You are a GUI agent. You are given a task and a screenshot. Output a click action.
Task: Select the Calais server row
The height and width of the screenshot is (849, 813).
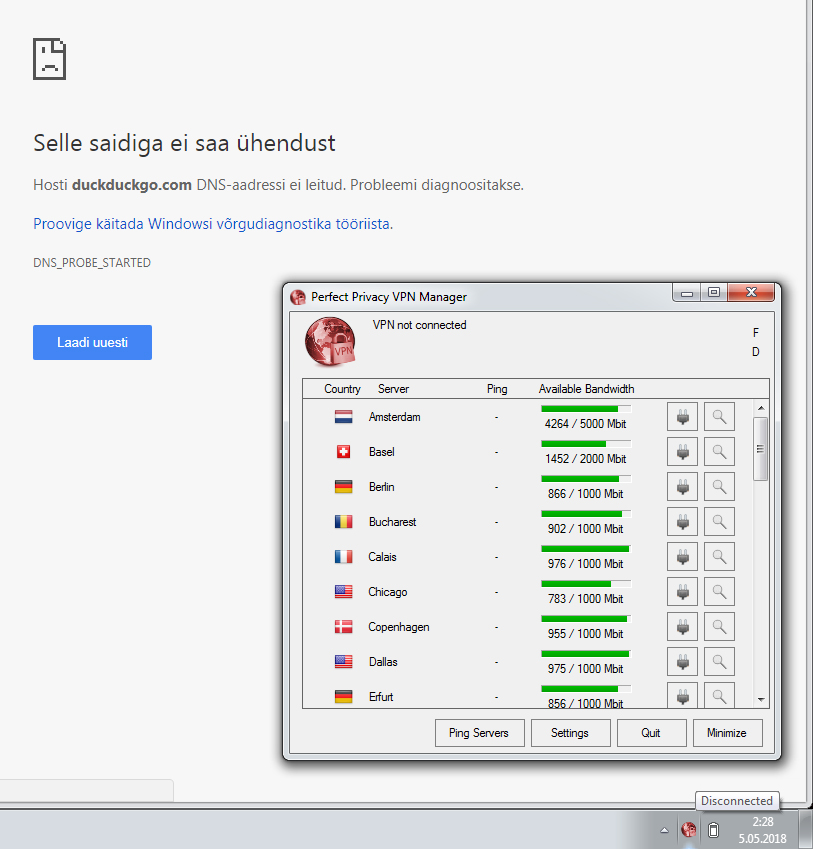[528, 557]
